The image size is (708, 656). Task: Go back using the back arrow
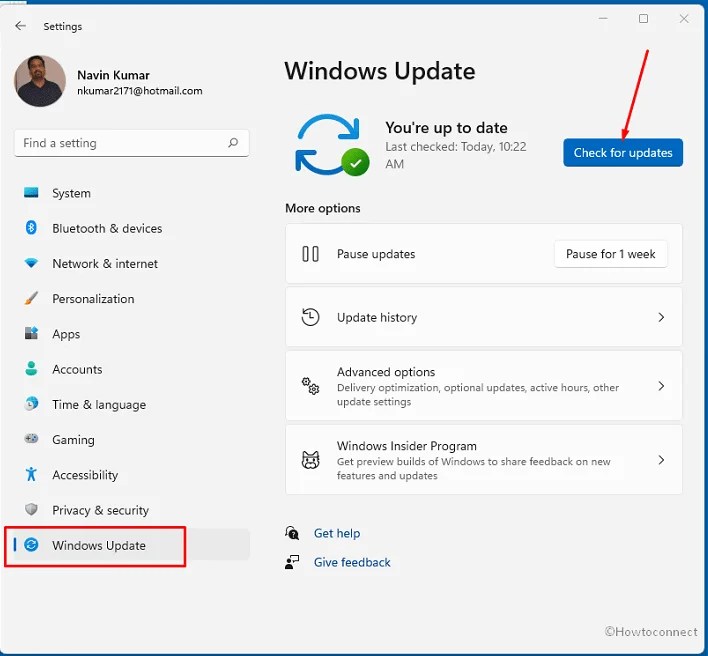click(20, 26)
